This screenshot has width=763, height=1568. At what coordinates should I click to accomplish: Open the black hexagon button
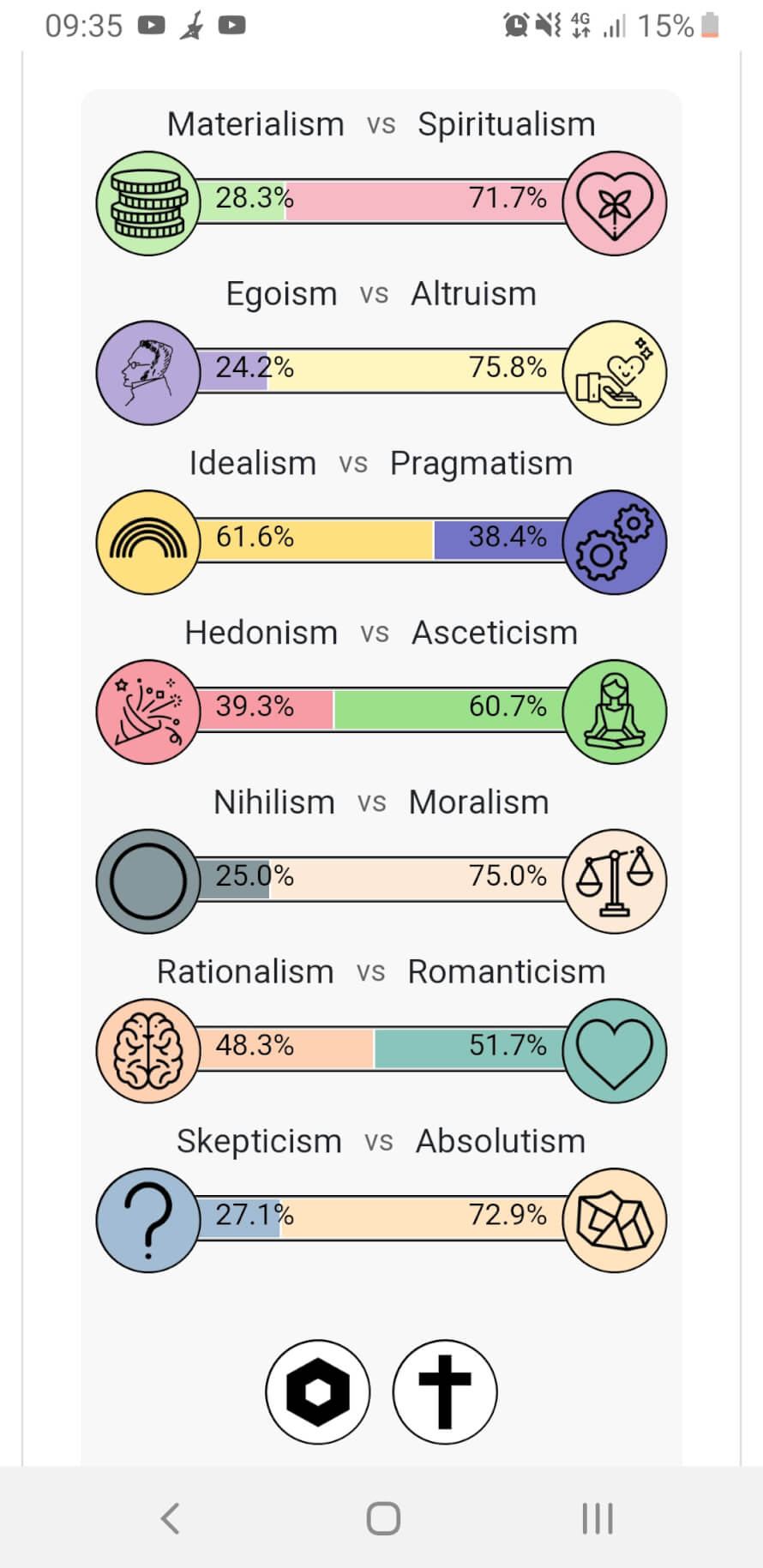click(317, 1392)
